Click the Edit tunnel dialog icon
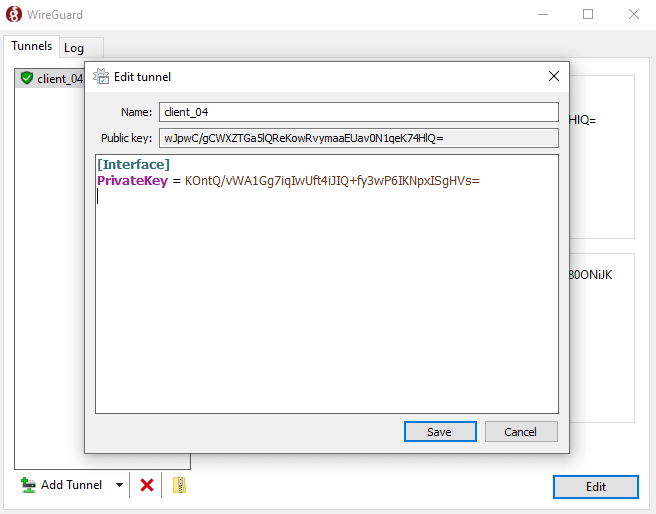Image resolution: width=656 pixels, height=514 pixels. click(101, 76)
